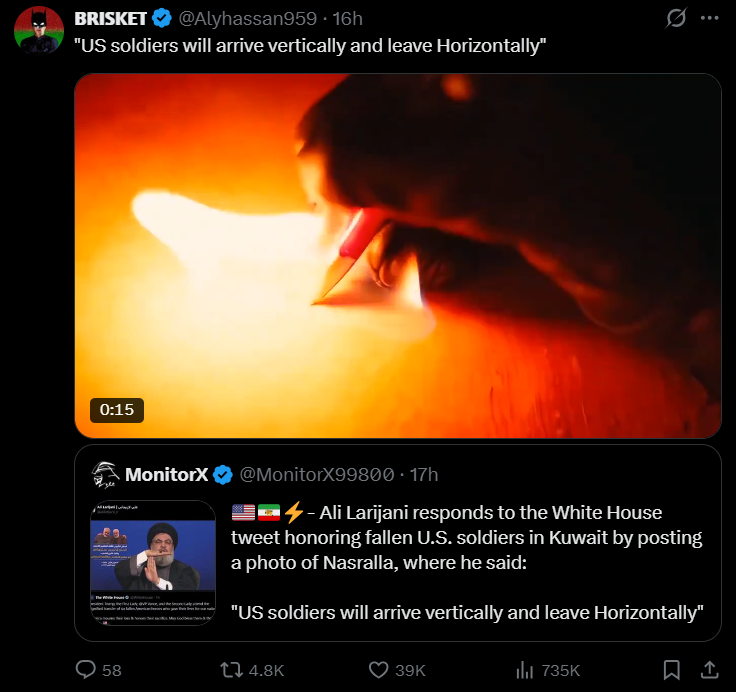736x692 pixels.
Task: Open the quoted post's Nasrallah photo thumbnail
Action: click(153, 562)
